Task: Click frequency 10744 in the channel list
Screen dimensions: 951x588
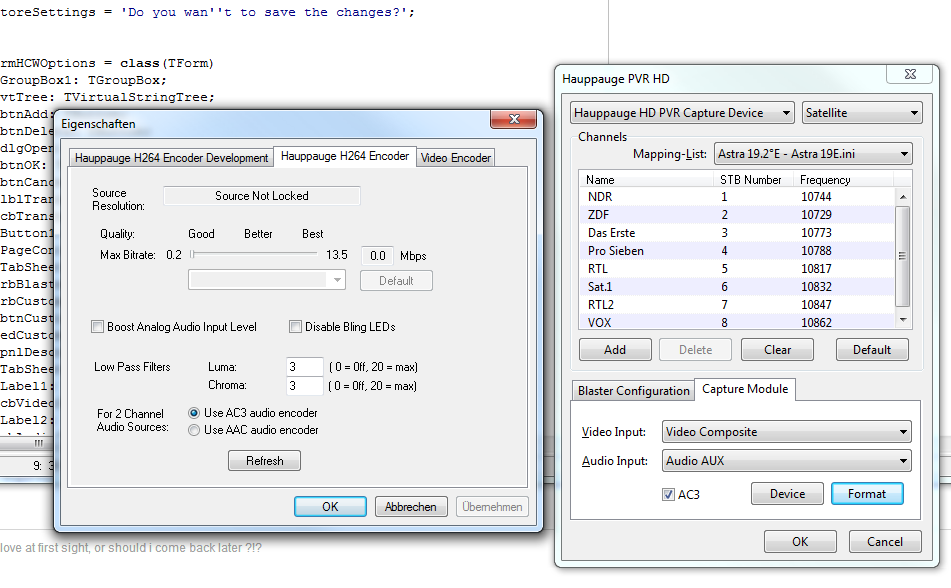Action: [x=816, y=197]
